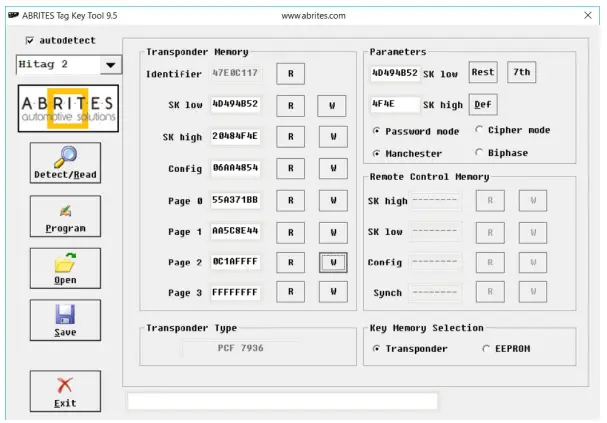The image size is (607, 423).
Task: Read transponder SK low with R button
Action: coord(290,106)
